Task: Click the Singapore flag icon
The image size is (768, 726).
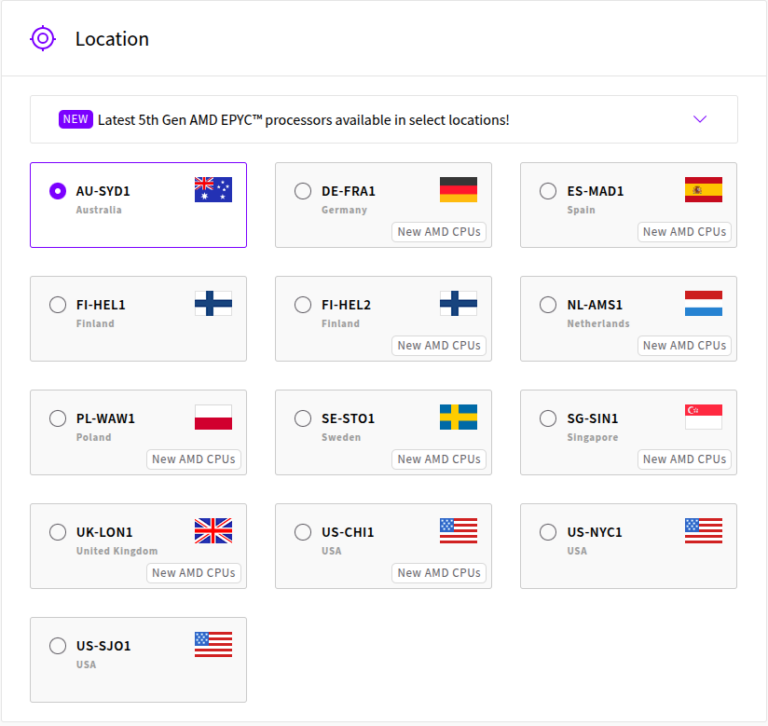Action: [x=703, y=417]
